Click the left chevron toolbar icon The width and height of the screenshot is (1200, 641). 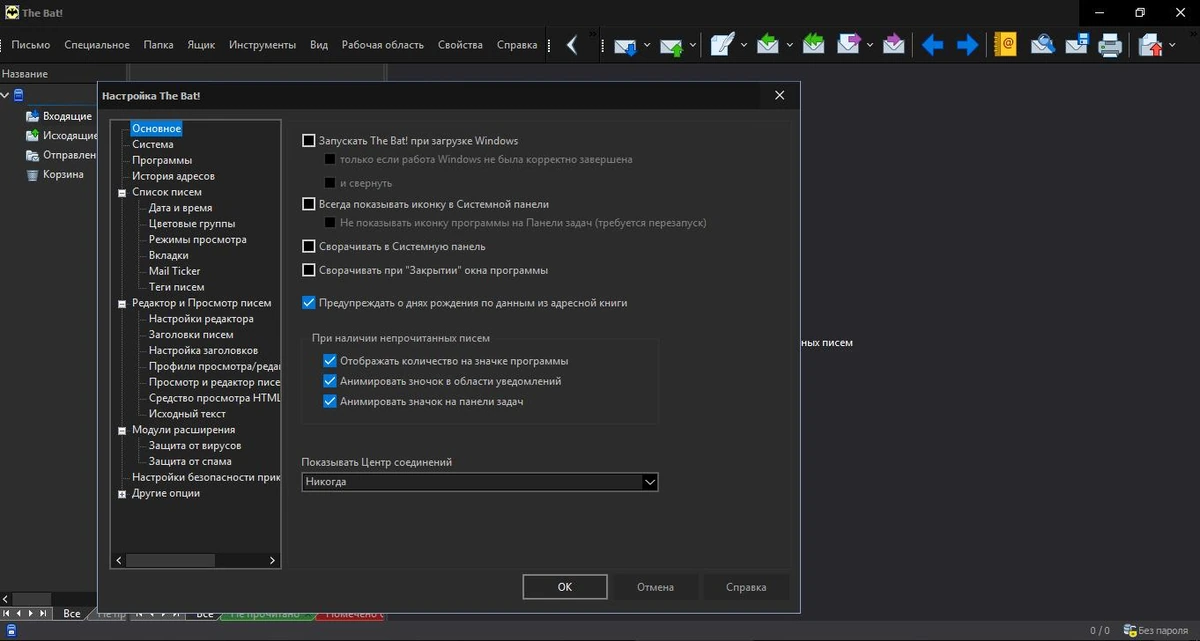(572, 45)
